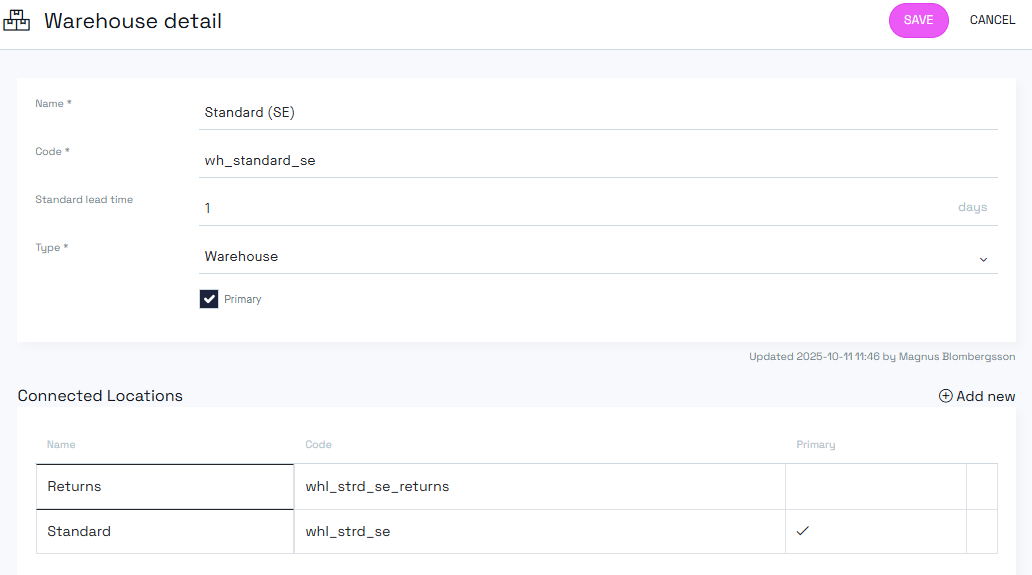Screen dimensions: 1032x575
Task: Click the Standard lead time days field
Action: [575, 208]
